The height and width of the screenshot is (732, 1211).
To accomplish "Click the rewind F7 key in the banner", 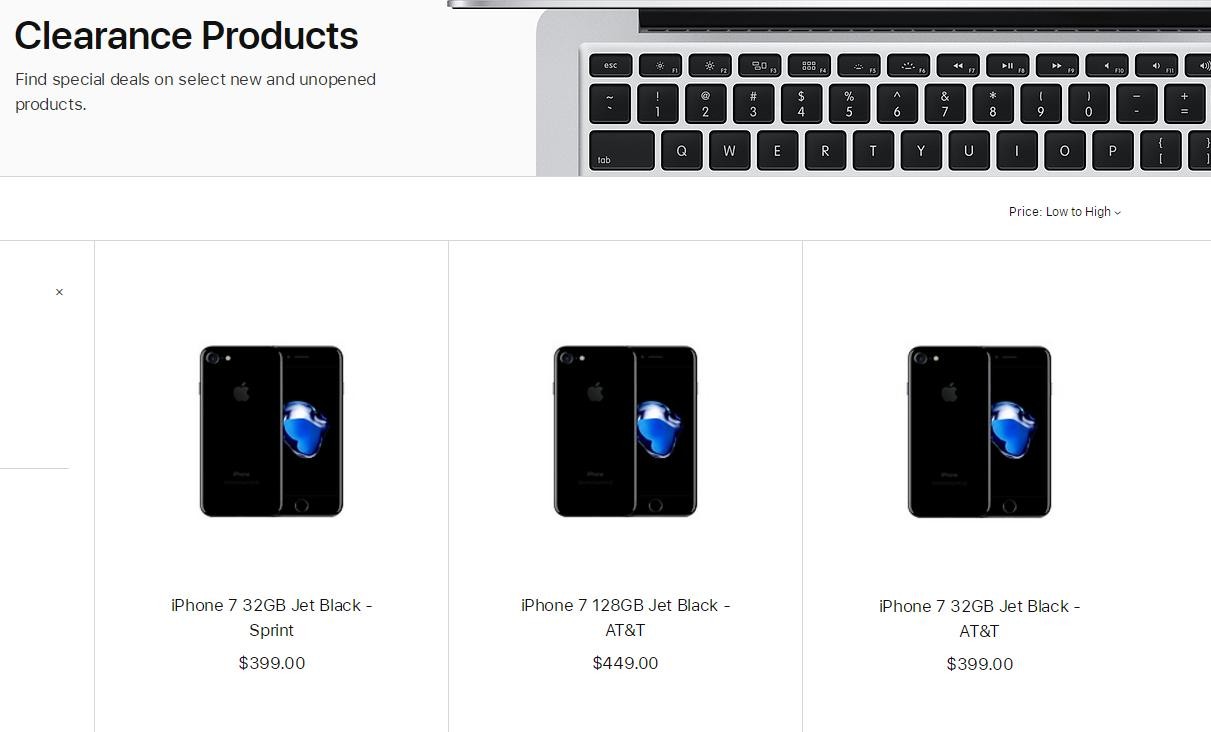I will (957, 66).
